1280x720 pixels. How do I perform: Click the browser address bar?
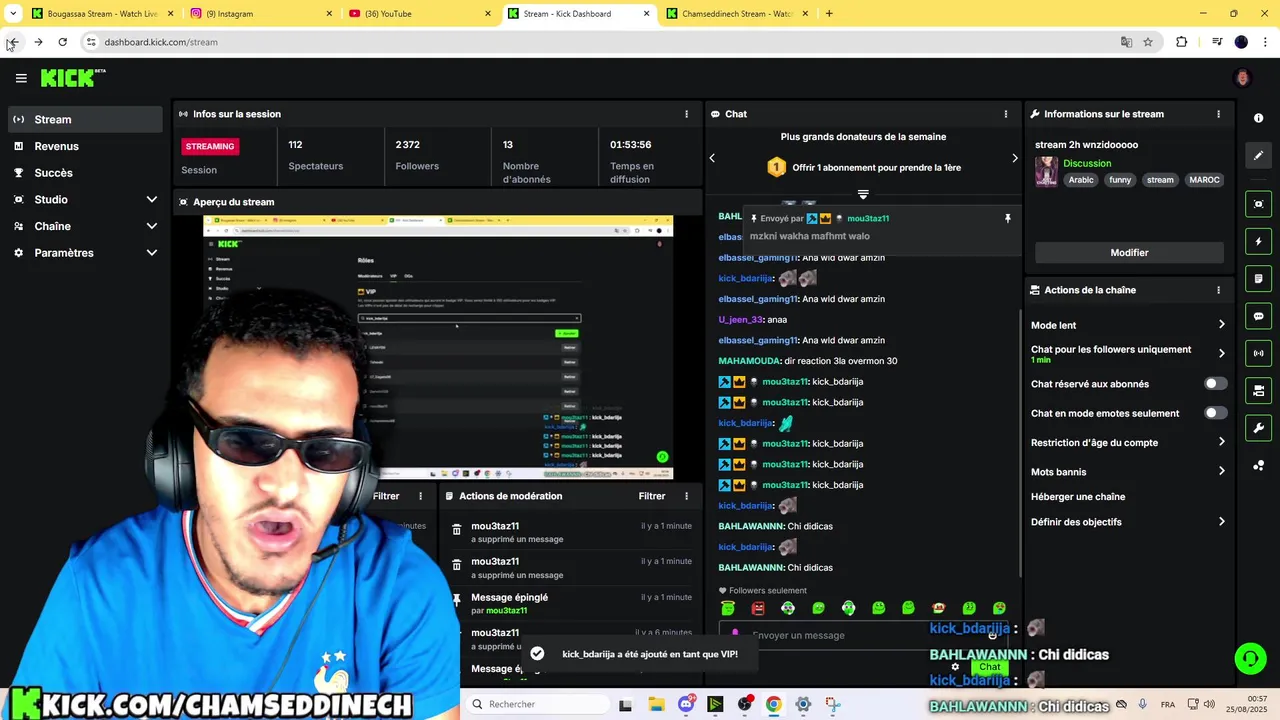600,42
